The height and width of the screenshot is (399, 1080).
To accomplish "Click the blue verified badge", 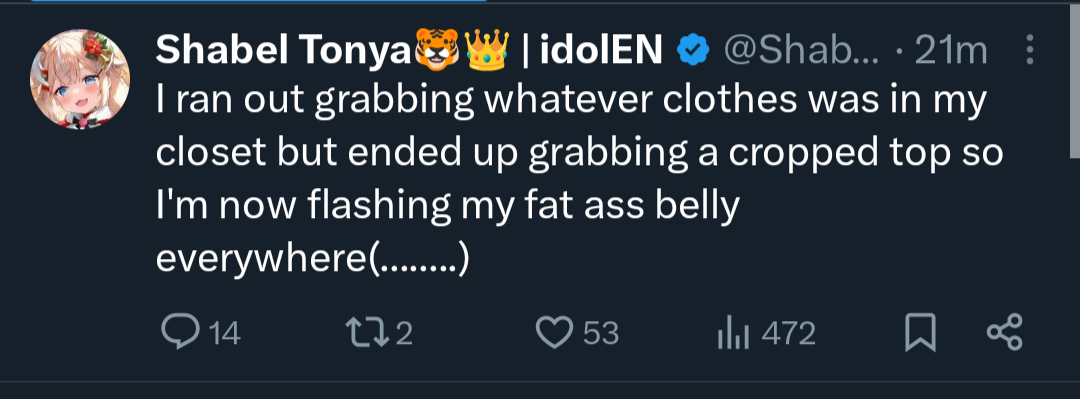I will pyautogui.click(x=693, y=50).
